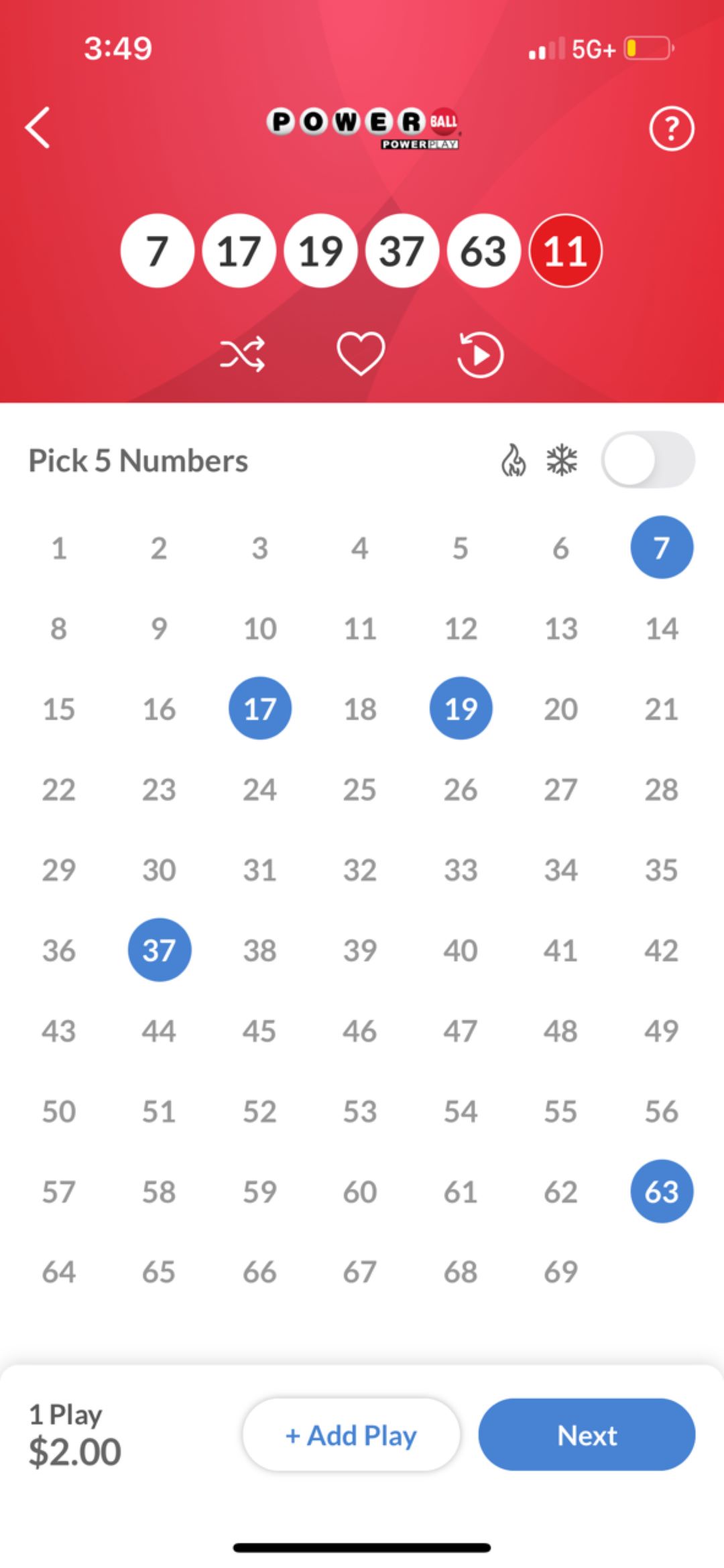Select number 69 from the grid
724x1568 pixels.
tap(561, 1271)
